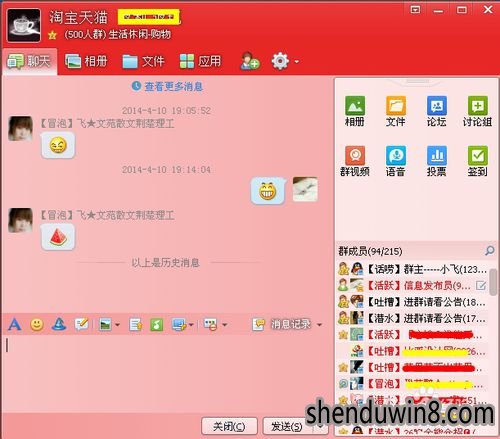Expand the settings gear dropdown arrow
This screenshot has width=500, height=439.
point(296,62)
